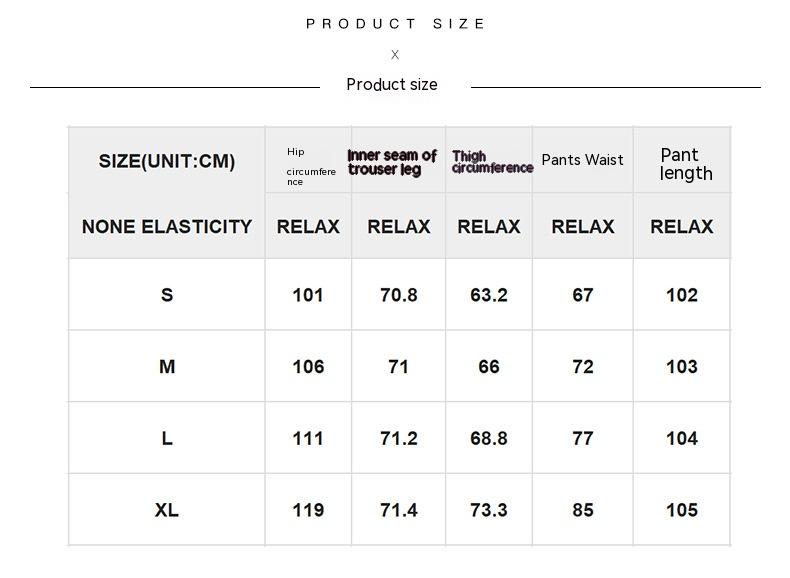Screen dimensions: 790x578
Task: Click the 106 hip value for size M
Action: coord(308,367)
